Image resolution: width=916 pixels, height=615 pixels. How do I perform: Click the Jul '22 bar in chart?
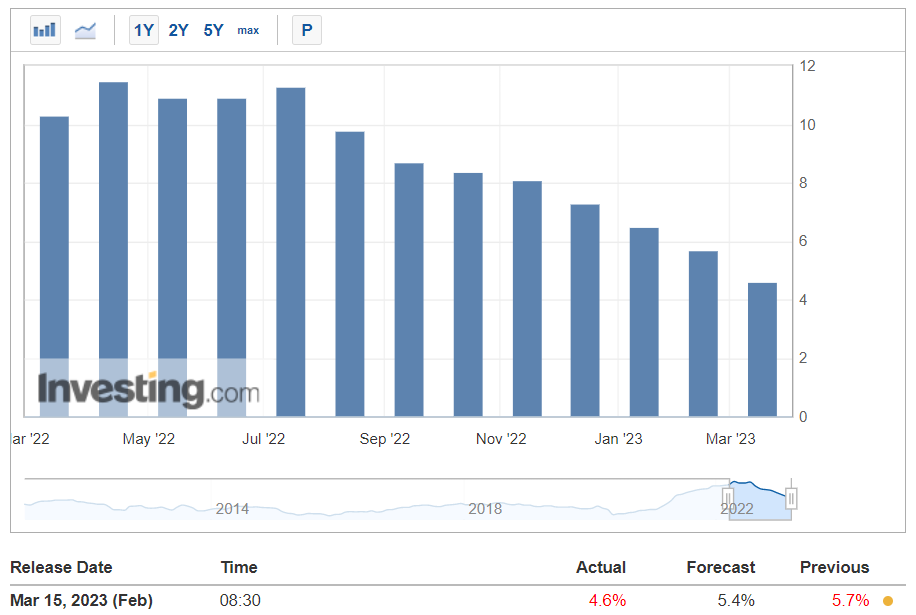click(290, 252)
